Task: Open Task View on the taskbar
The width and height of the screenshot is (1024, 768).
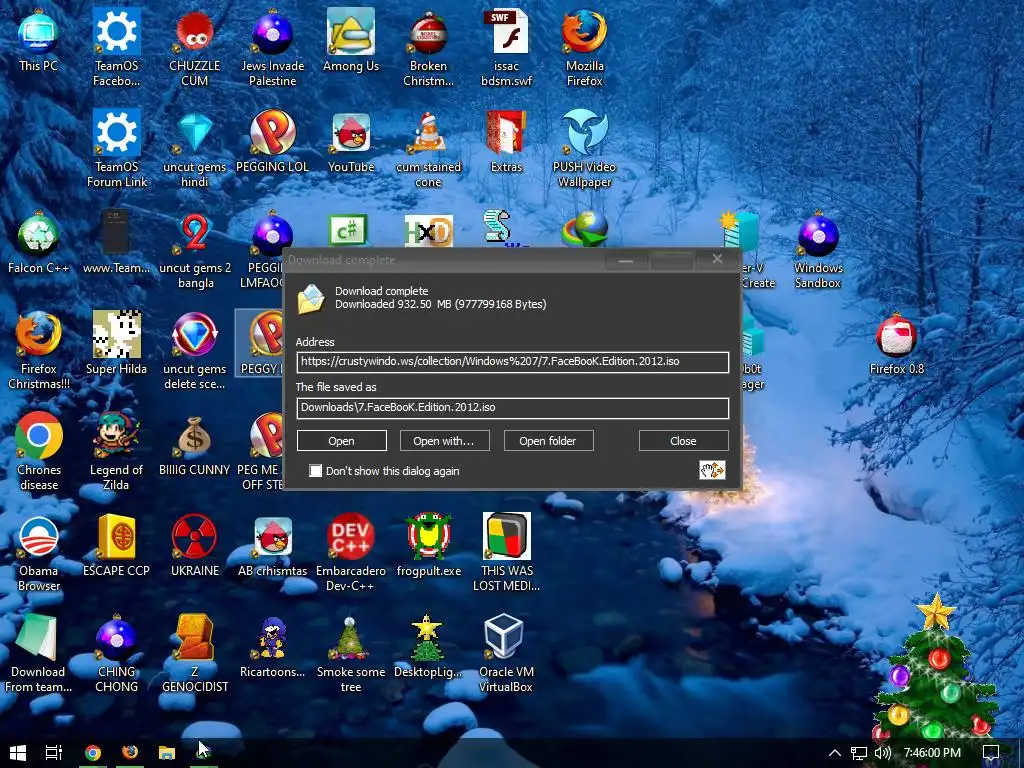Action: pos(54,752)
